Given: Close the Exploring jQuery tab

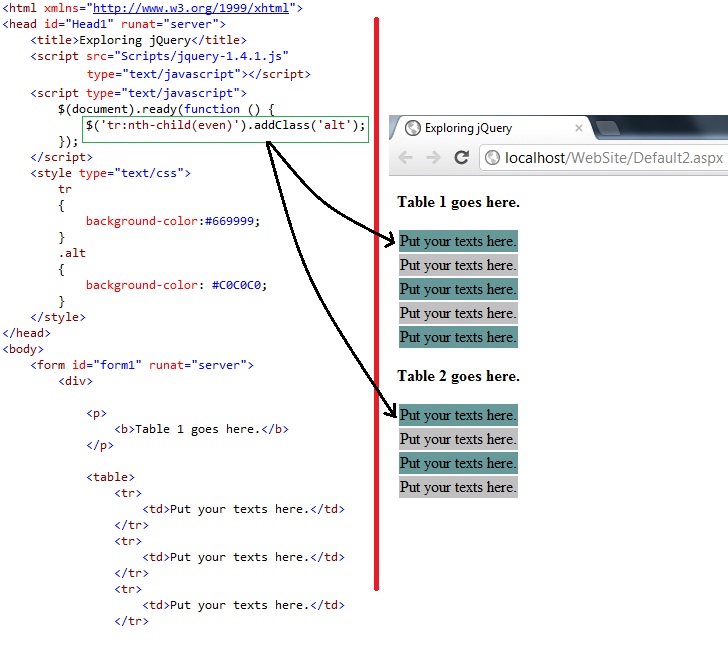Looking at the screenshot, I should (x=578, y=128).
